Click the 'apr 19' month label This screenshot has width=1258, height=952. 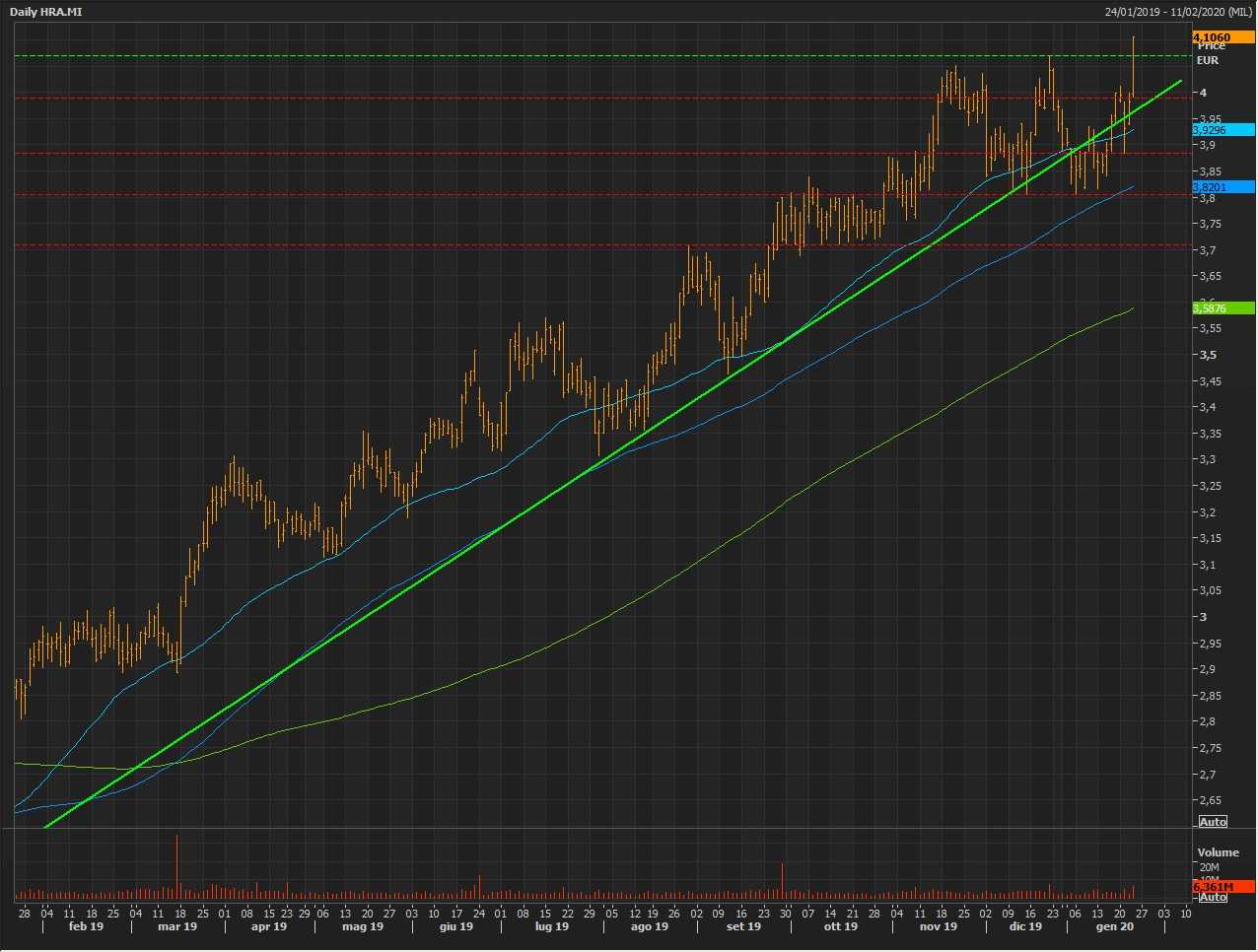click(x=268, y=926)
